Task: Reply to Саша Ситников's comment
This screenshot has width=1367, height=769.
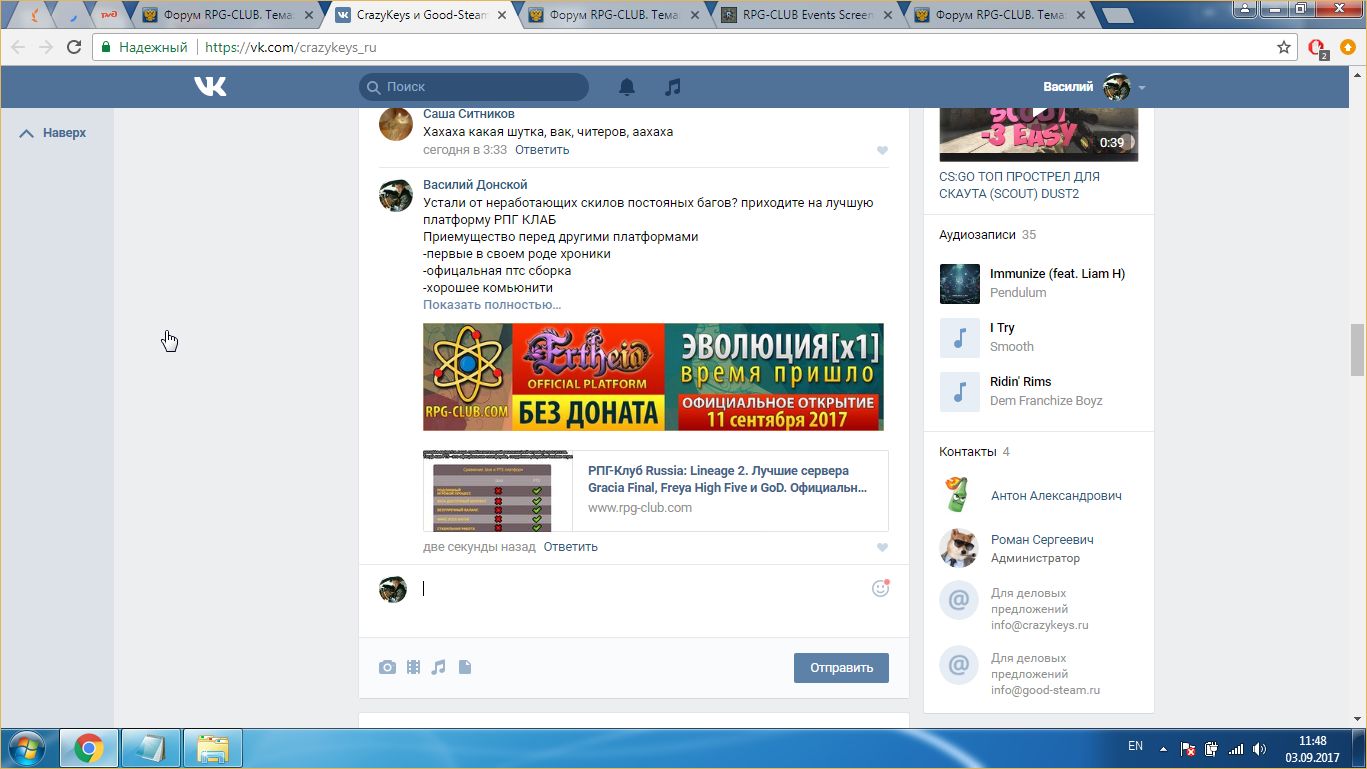Action: (x=542, y=150)
